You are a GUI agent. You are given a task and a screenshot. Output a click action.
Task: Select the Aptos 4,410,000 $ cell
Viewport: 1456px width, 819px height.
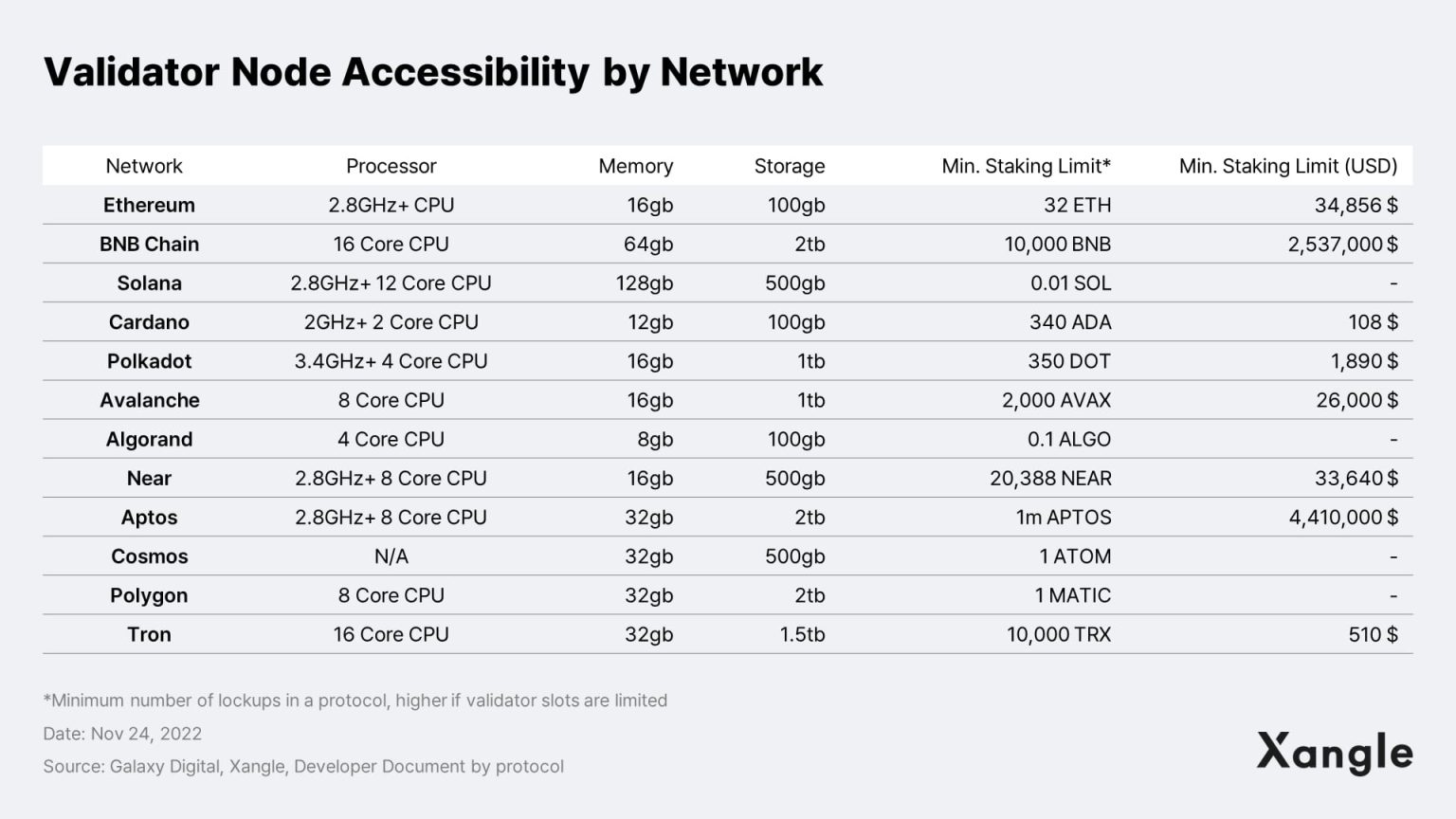[1342, 518]
